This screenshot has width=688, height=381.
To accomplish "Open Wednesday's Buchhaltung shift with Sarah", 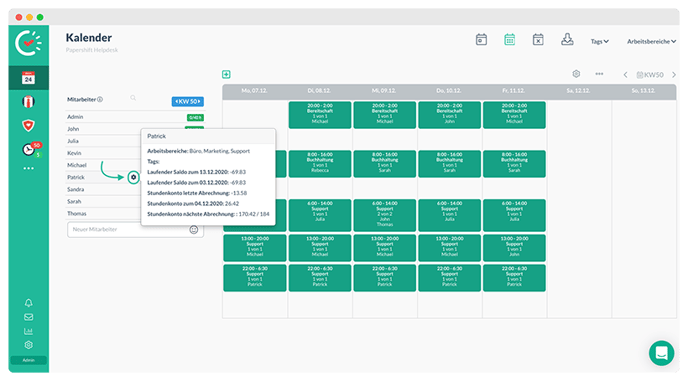I will click(x=385, y=164).
